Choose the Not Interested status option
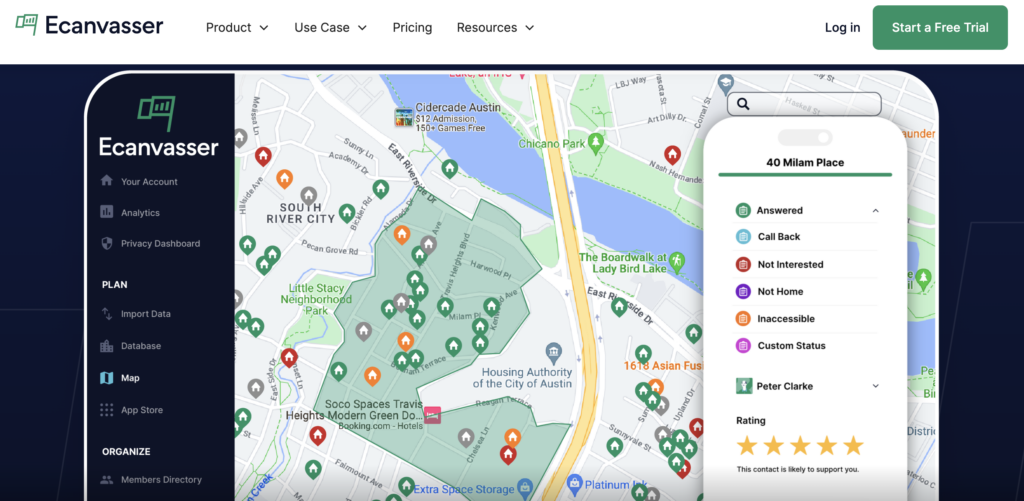Screen dimensions: 1024x501 click(790, 265)
